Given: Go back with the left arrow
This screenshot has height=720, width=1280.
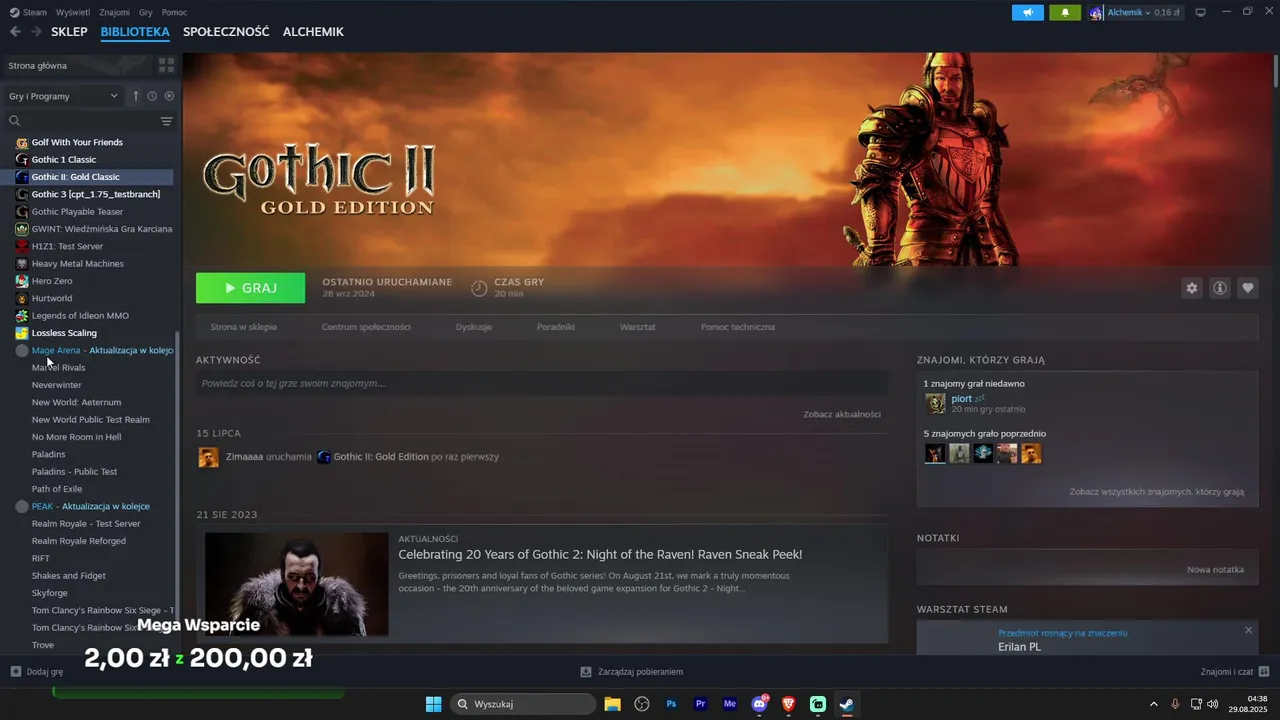Looking at the screenshot, I should [15, 32].
